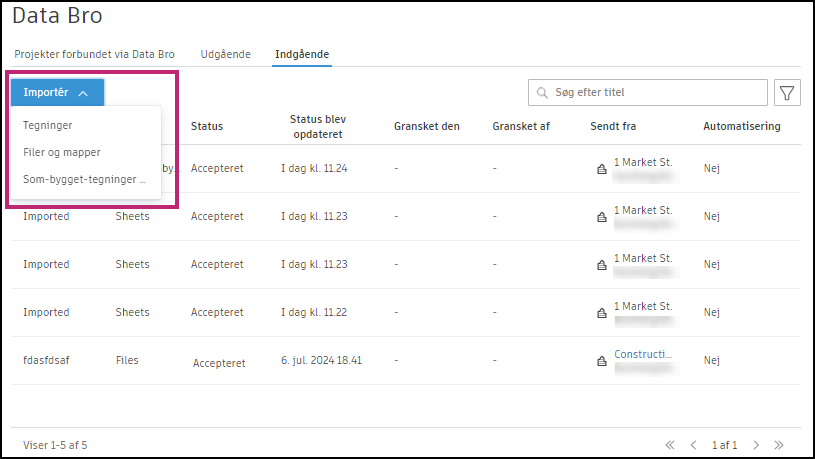
Task: Click the Sendt fra column header
Action: [x=613, y=126]
